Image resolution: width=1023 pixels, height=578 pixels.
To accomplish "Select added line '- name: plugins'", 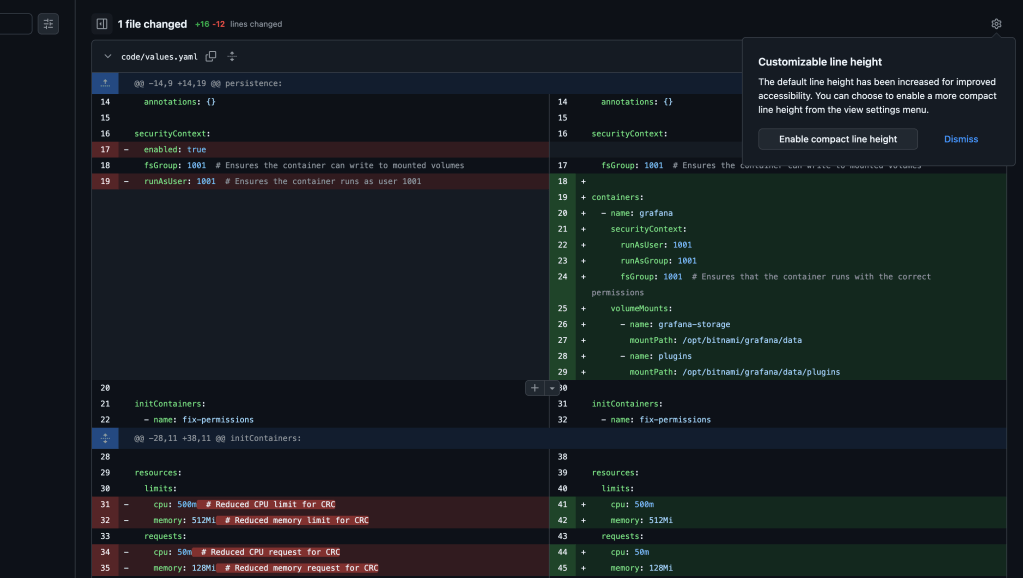I will pyautogui.click(x=656, y=356).
